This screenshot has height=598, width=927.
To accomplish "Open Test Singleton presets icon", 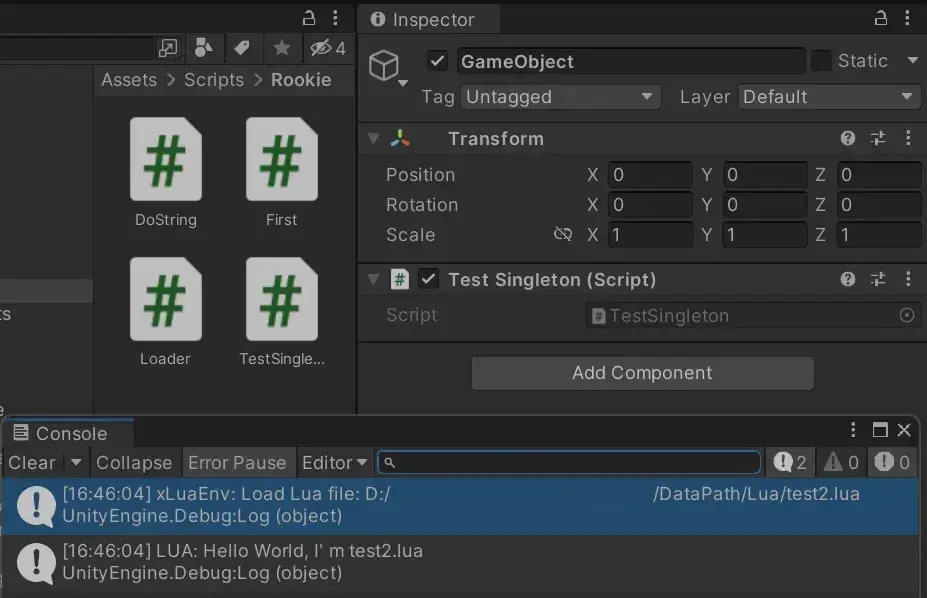I will tap(878, 279).
